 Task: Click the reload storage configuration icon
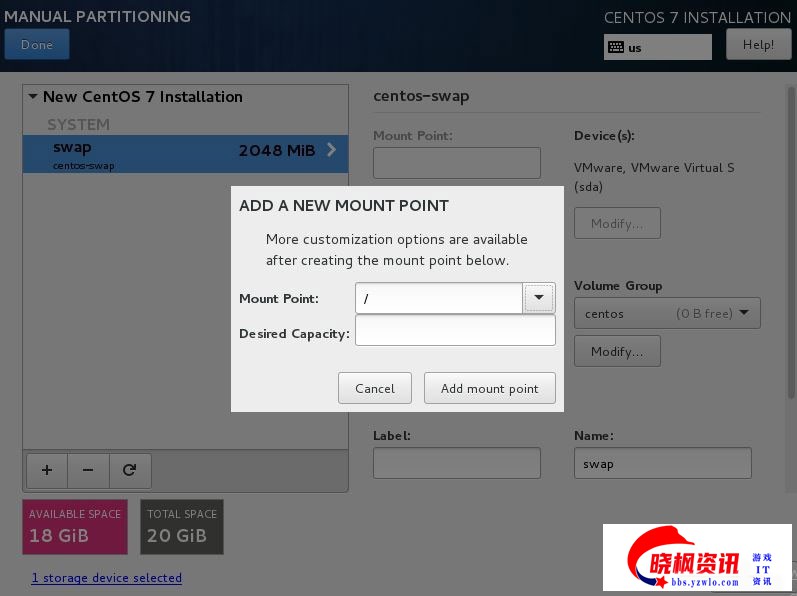click(x=130, y=470)
